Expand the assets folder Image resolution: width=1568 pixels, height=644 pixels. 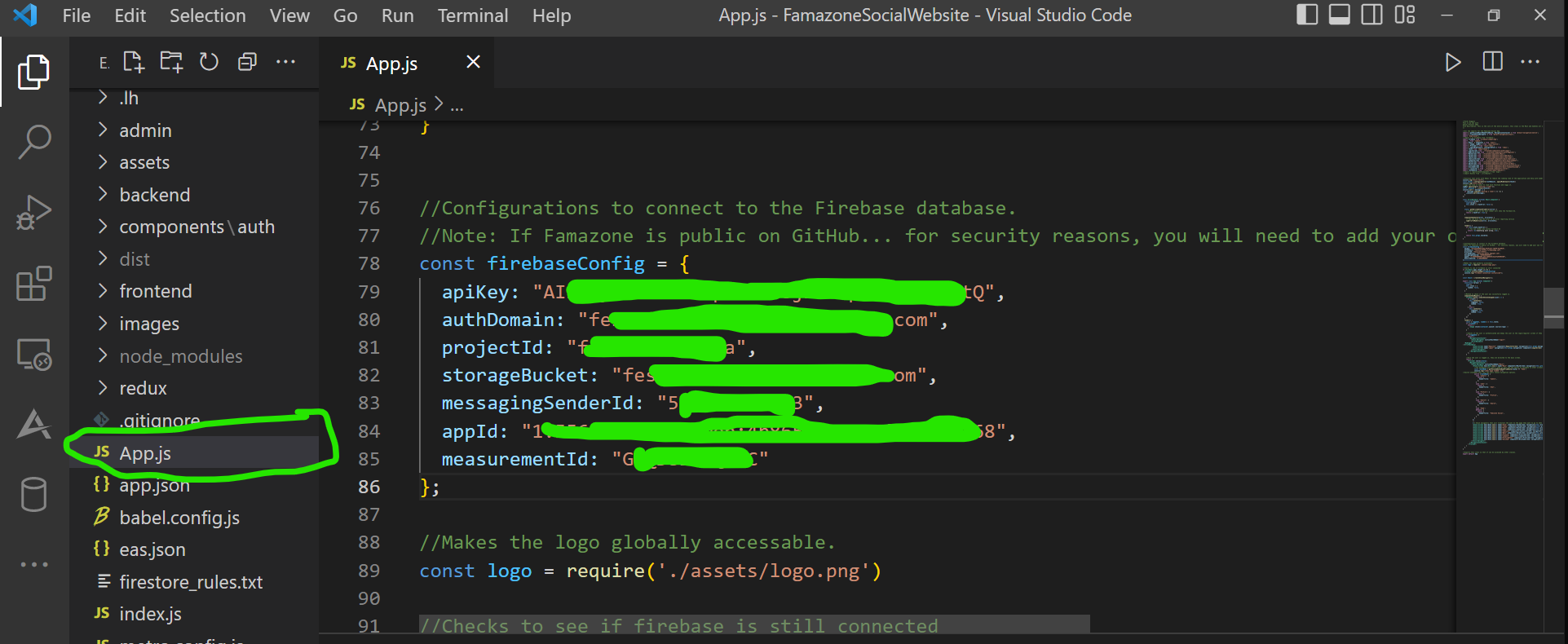coord(194,163)
